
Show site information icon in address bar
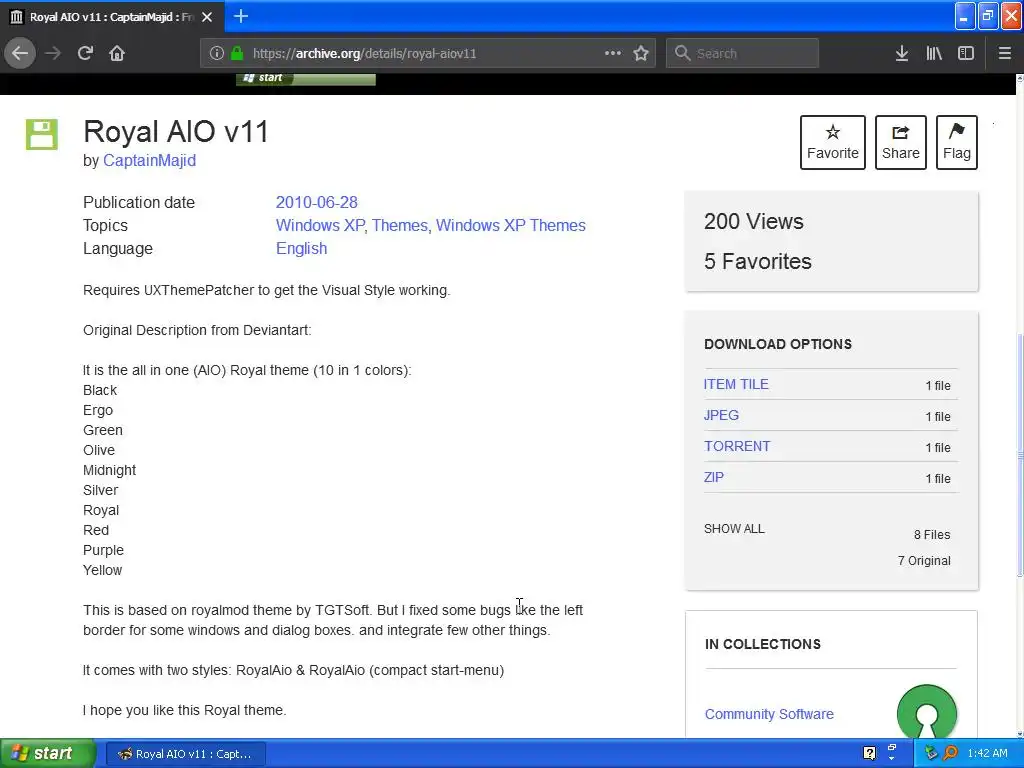click(217, 53)
